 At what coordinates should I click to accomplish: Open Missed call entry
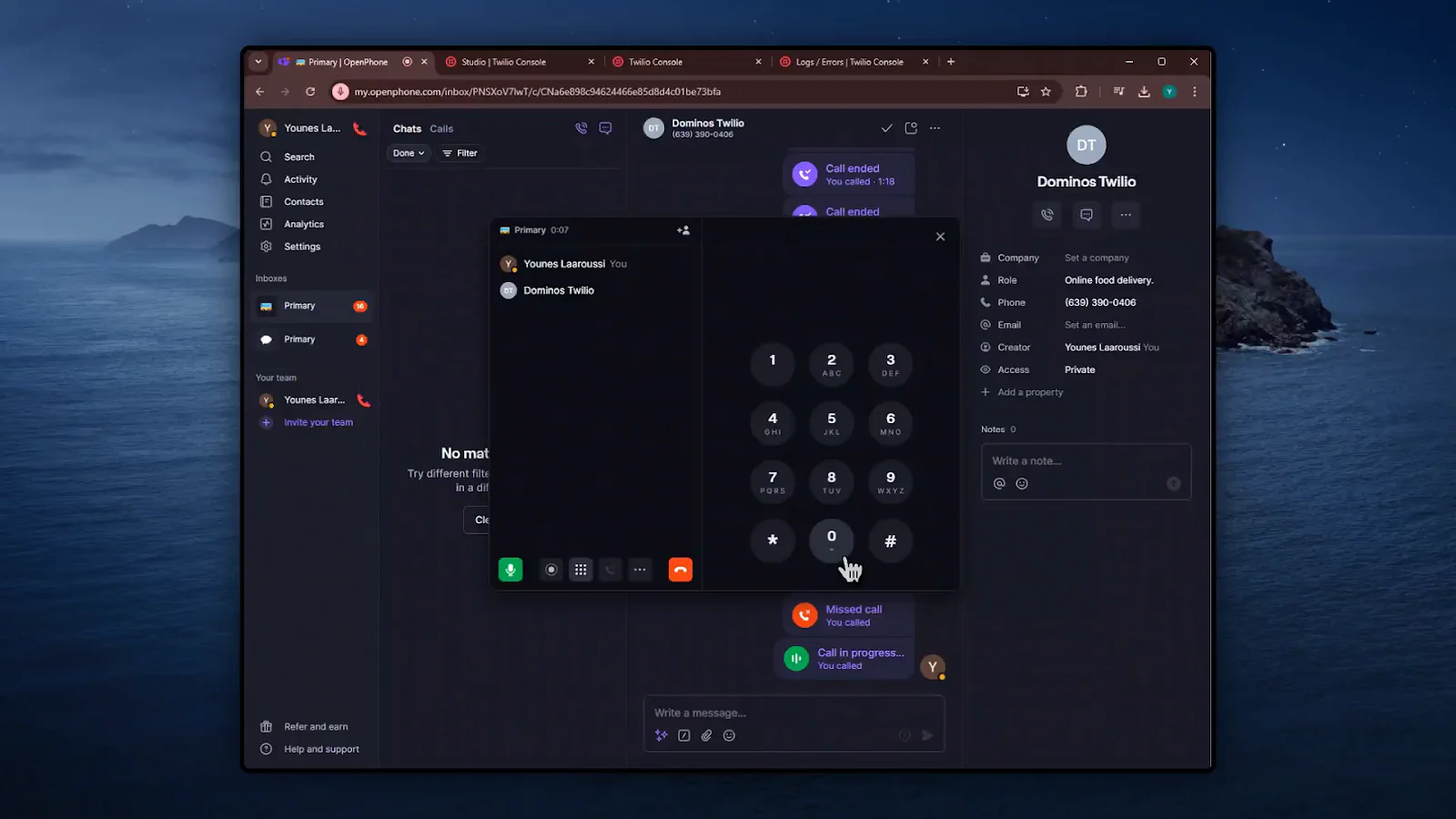848,616
